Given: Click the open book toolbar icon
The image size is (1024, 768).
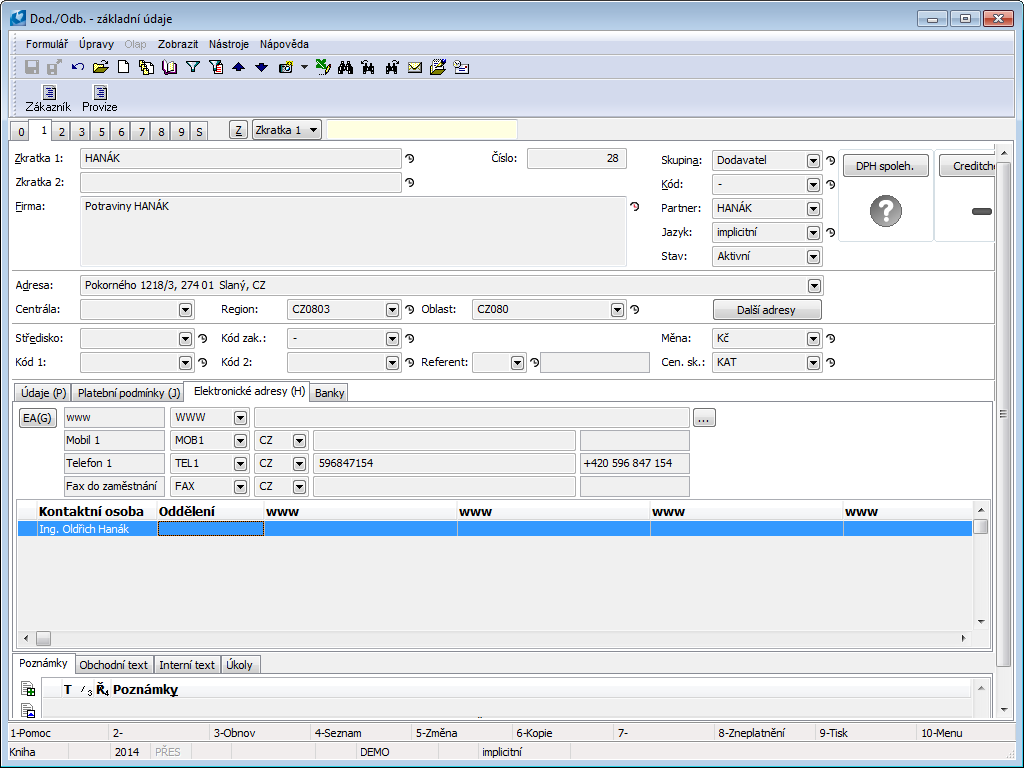Looking at the screenshot, I should [x=169, y=68].
